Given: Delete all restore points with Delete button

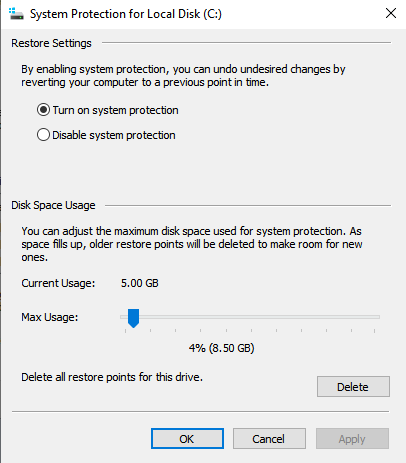Looking at the screenshot, I should (x=353, y=387).
